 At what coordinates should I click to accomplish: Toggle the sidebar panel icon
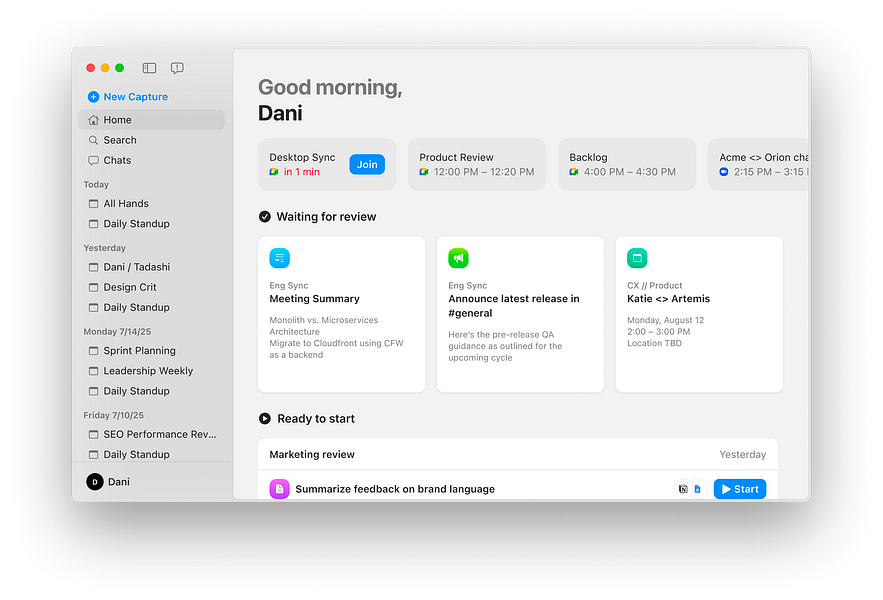click(149, 68)
